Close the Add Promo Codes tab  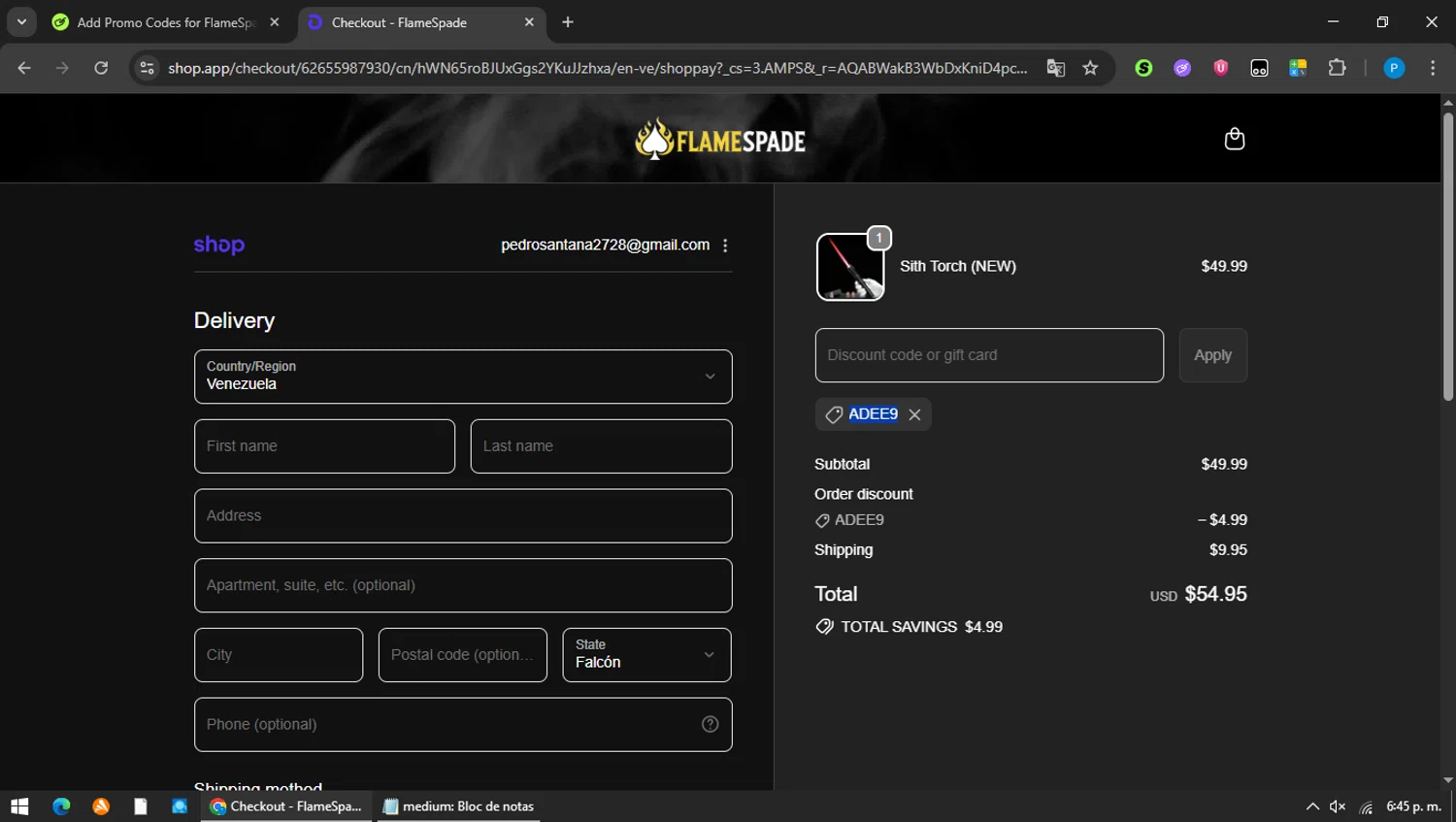(275, 22)
